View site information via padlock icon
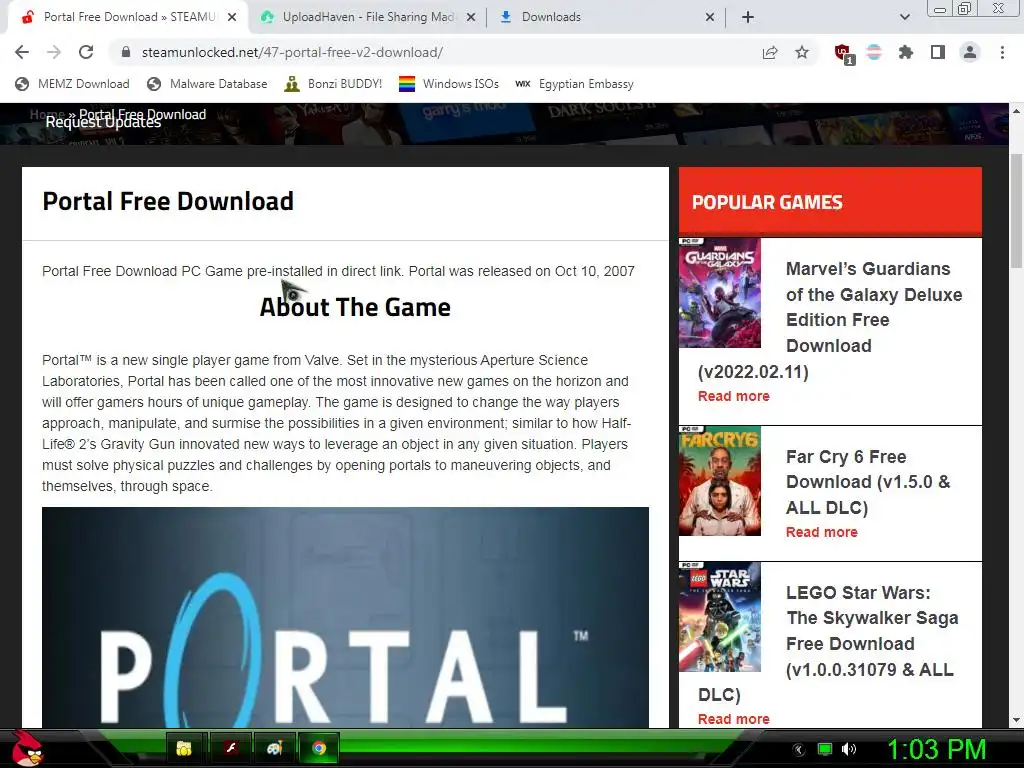Image resolution: width=1024 pixels, height=768 pixels. click(x=126, y=52)
